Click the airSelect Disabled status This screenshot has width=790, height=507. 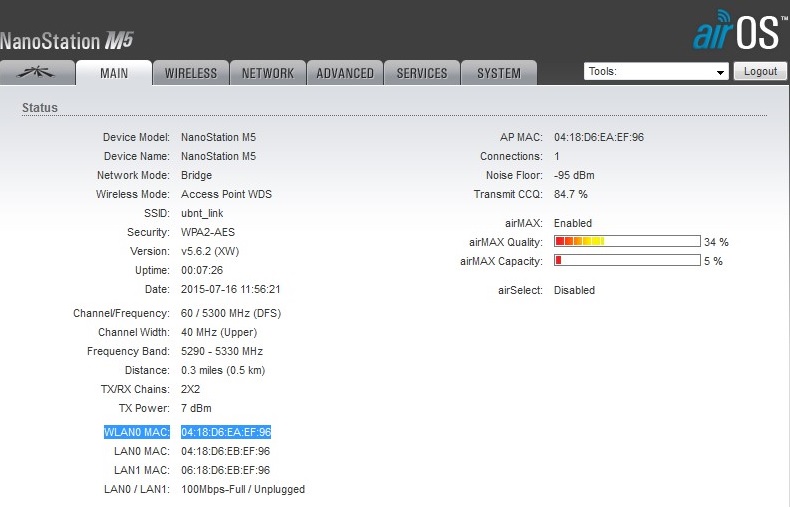click(574, 290)
